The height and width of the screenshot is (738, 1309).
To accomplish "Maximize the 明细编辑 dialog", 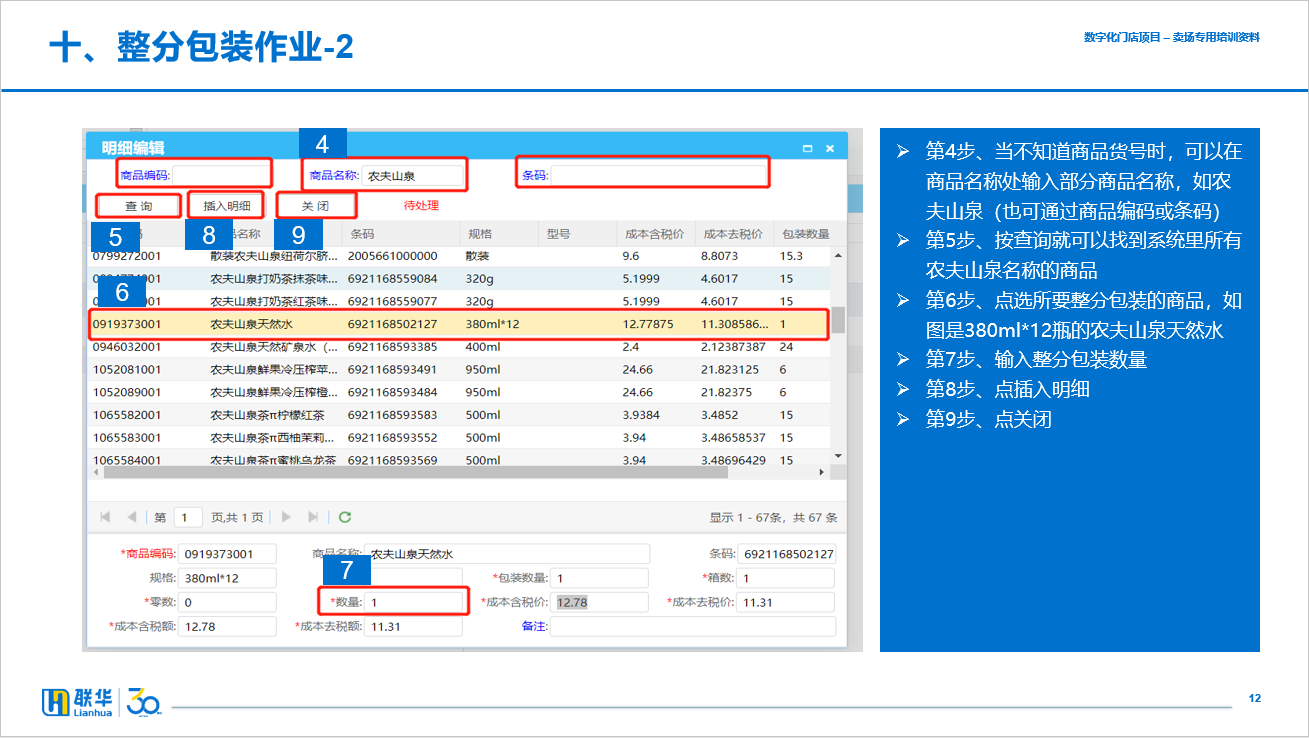I will [808, 148].
